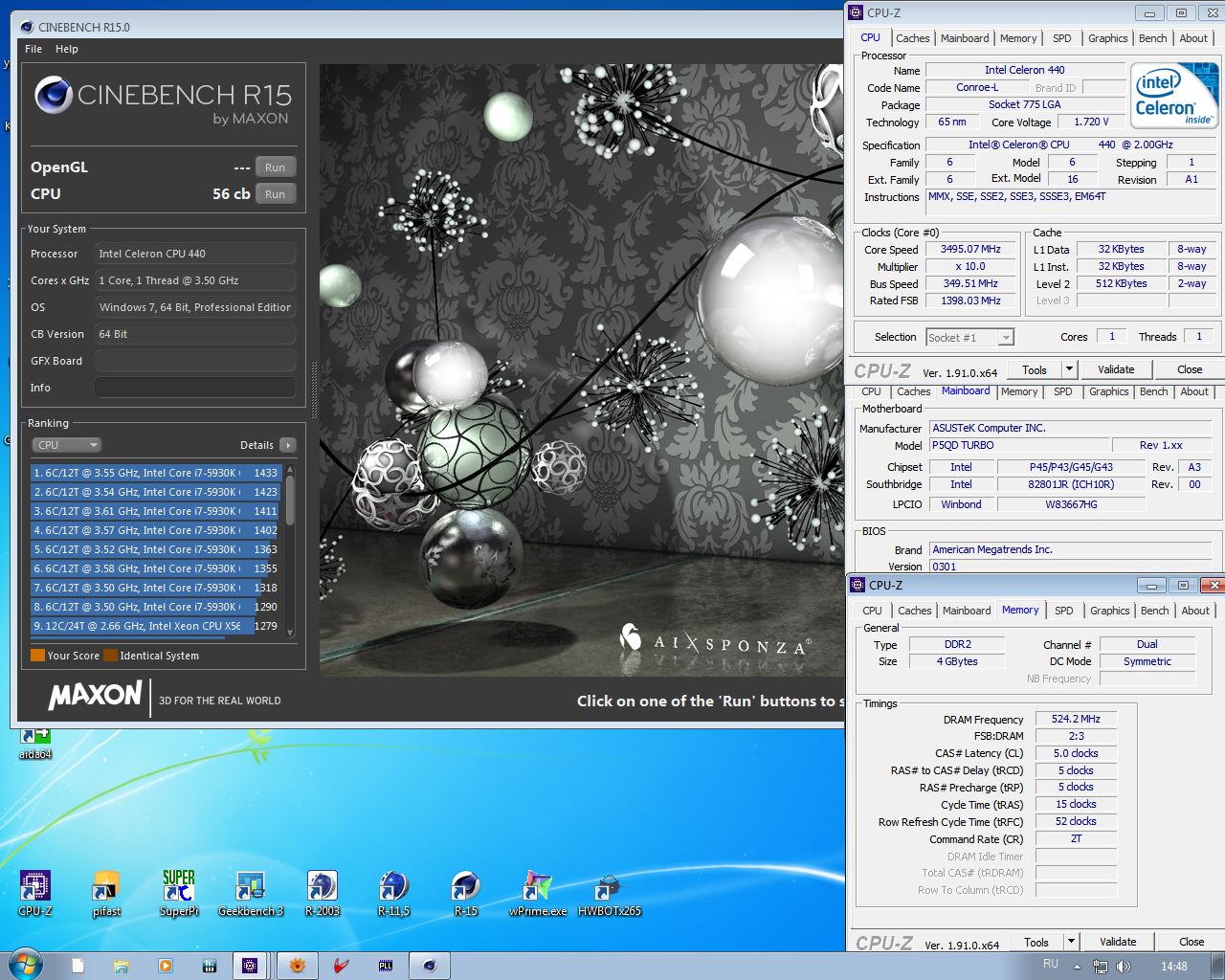The width and height of the screenshot is (1225, 980).
Task: Select ranking entry 5 scoring 1363
Action: (155, 549)
